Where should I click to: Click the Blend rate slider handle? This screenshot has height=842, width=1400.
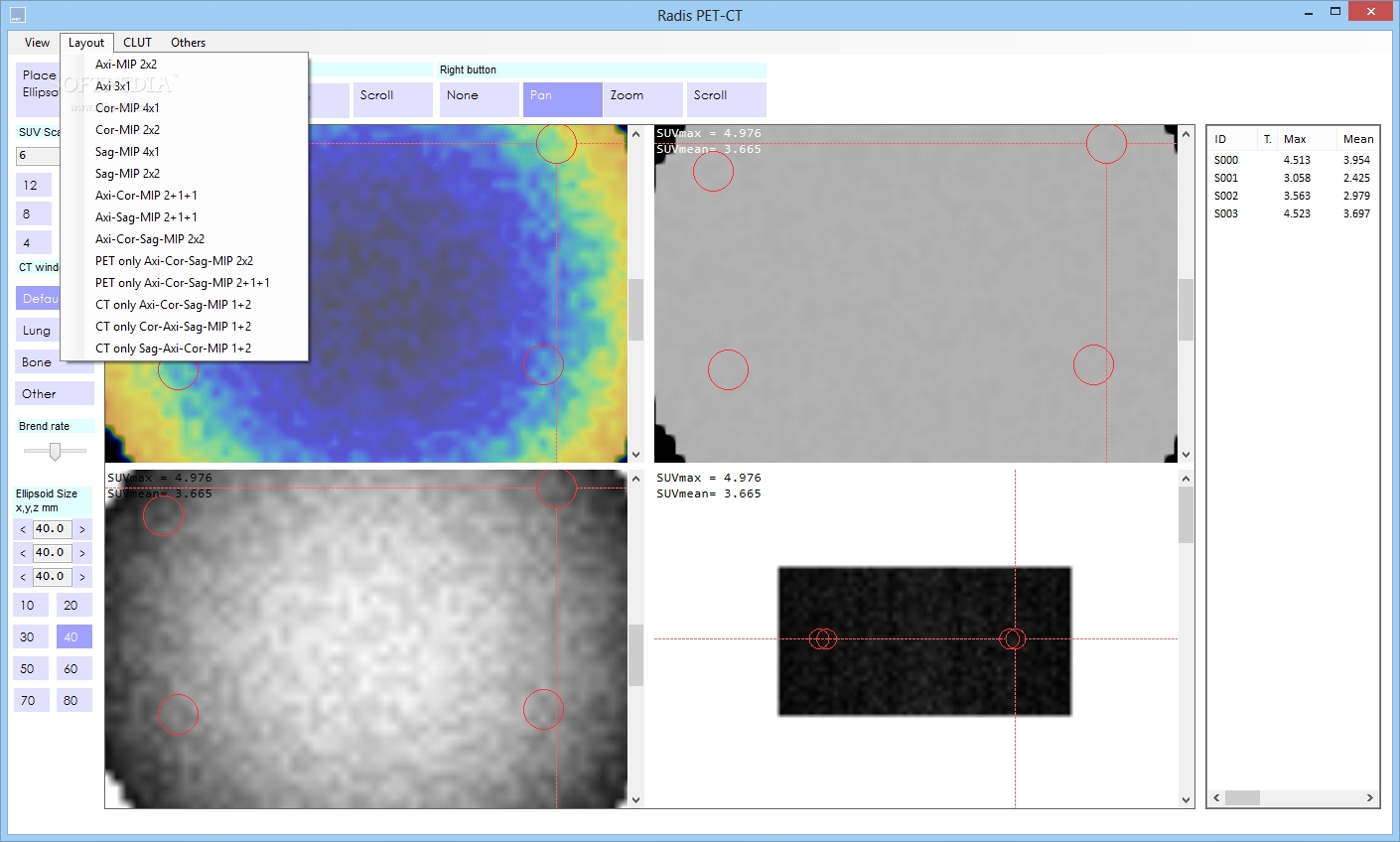pos(55,452)
